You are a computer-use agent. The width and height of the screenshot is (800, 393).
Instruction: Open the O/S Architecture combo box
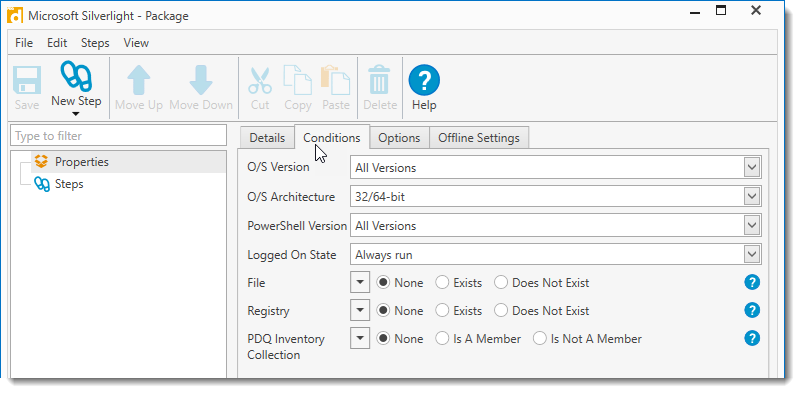(556, 196)
